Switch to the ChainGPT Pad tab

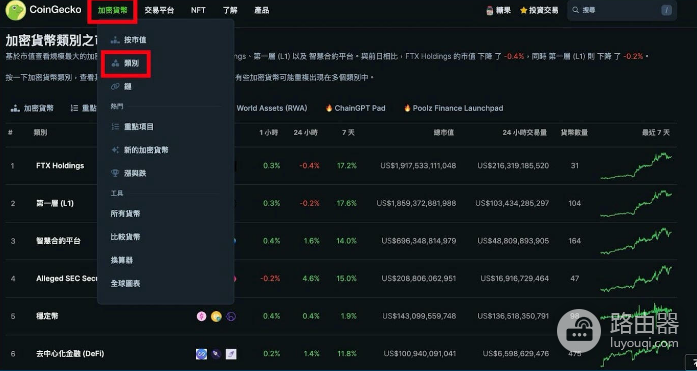355,108
